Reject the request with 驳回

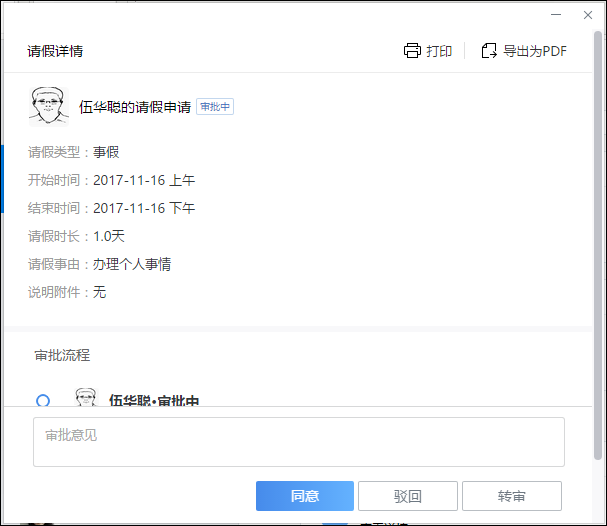pos(407,496)
